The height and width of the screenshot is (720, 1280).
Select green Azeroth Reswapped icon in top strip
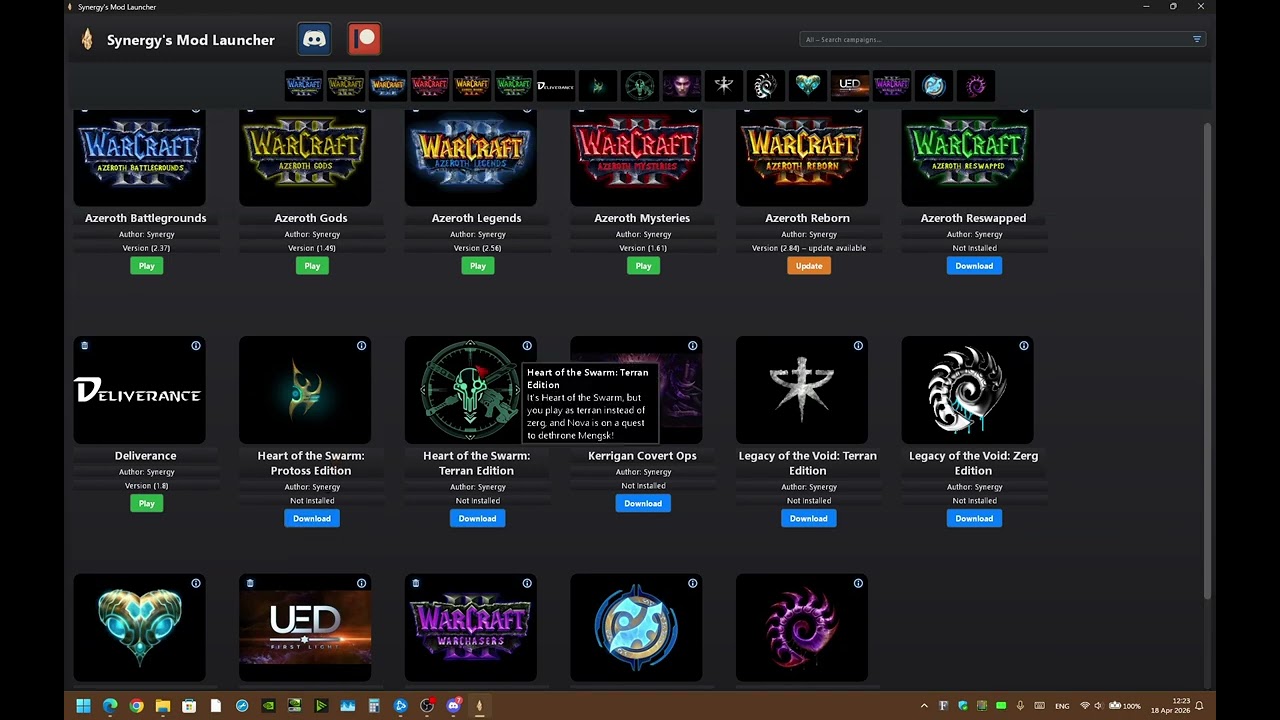pos(513,85)
